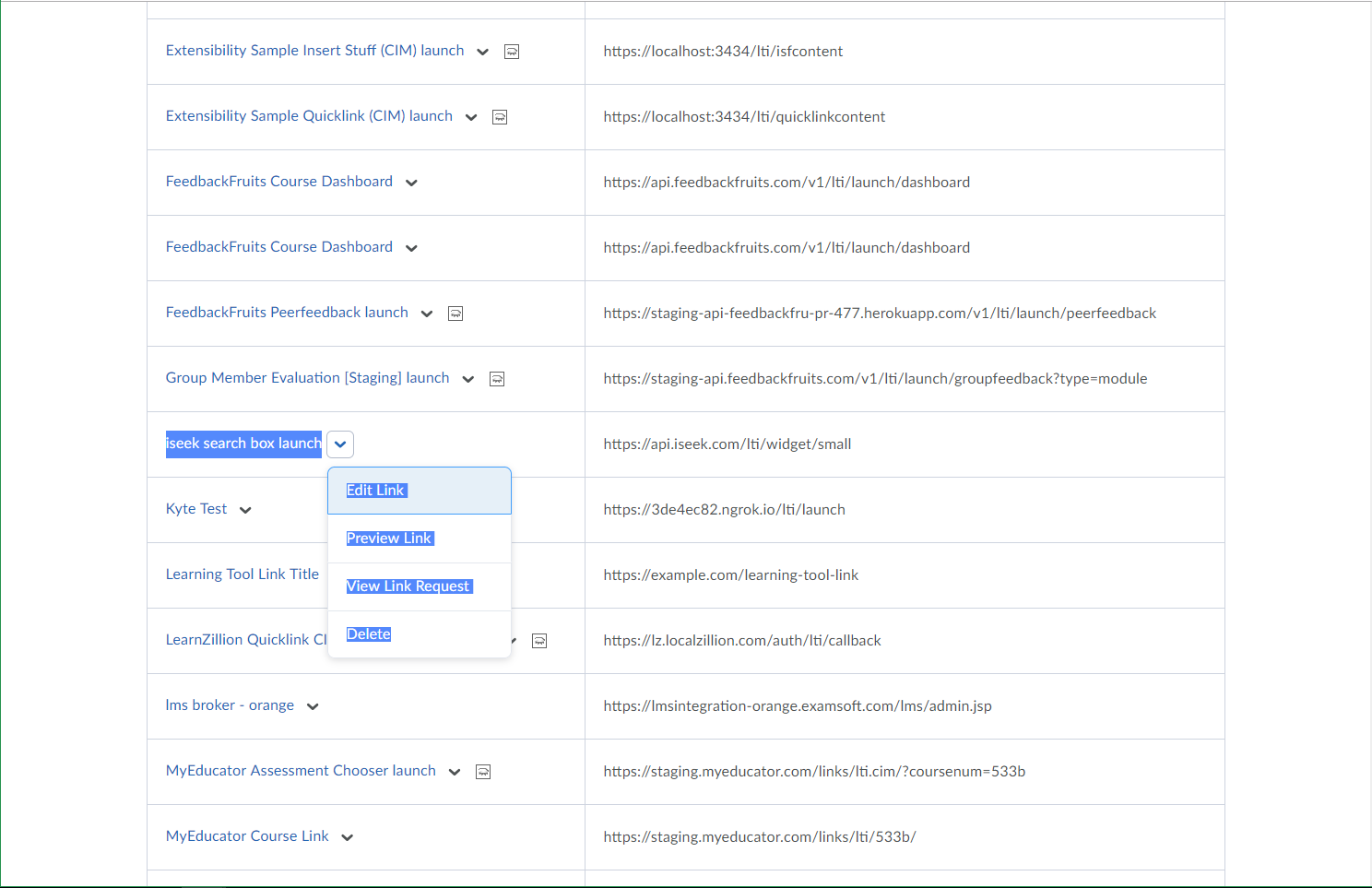Screen dimensions: 1372x888
Task: Expand the Kyte Test actions chevron
Action: [x=245, y=510]
